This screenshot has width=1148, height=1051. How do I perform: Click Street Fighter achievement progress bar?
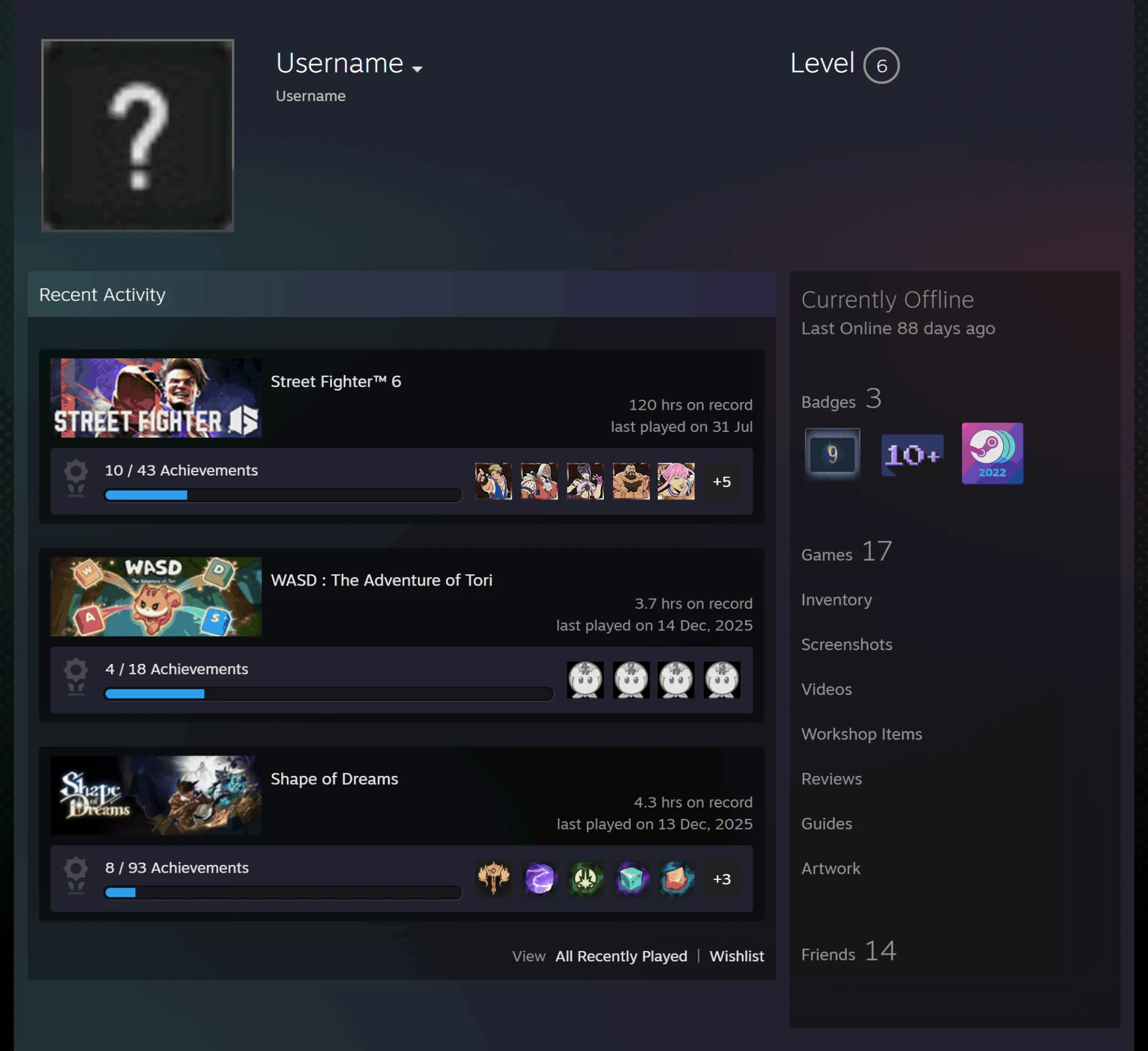283,495
